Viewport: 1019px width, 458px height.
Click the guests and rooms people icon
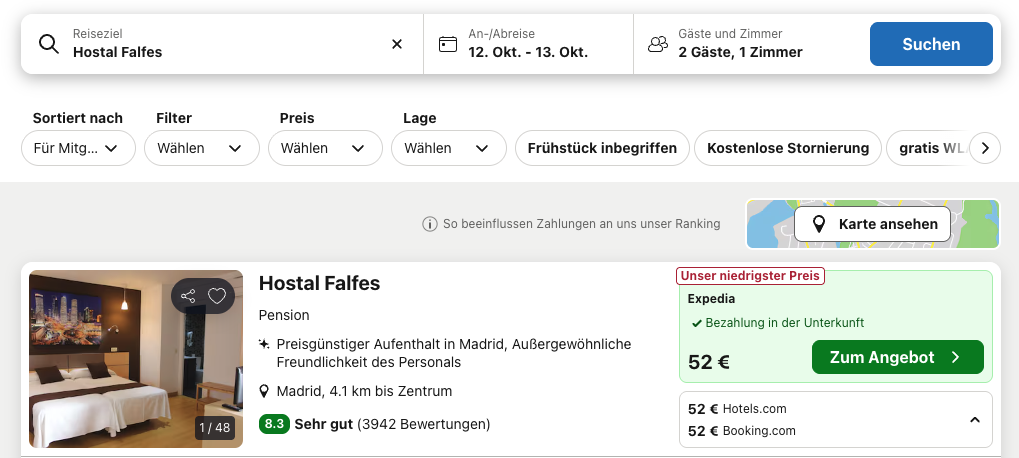(658, 44)
